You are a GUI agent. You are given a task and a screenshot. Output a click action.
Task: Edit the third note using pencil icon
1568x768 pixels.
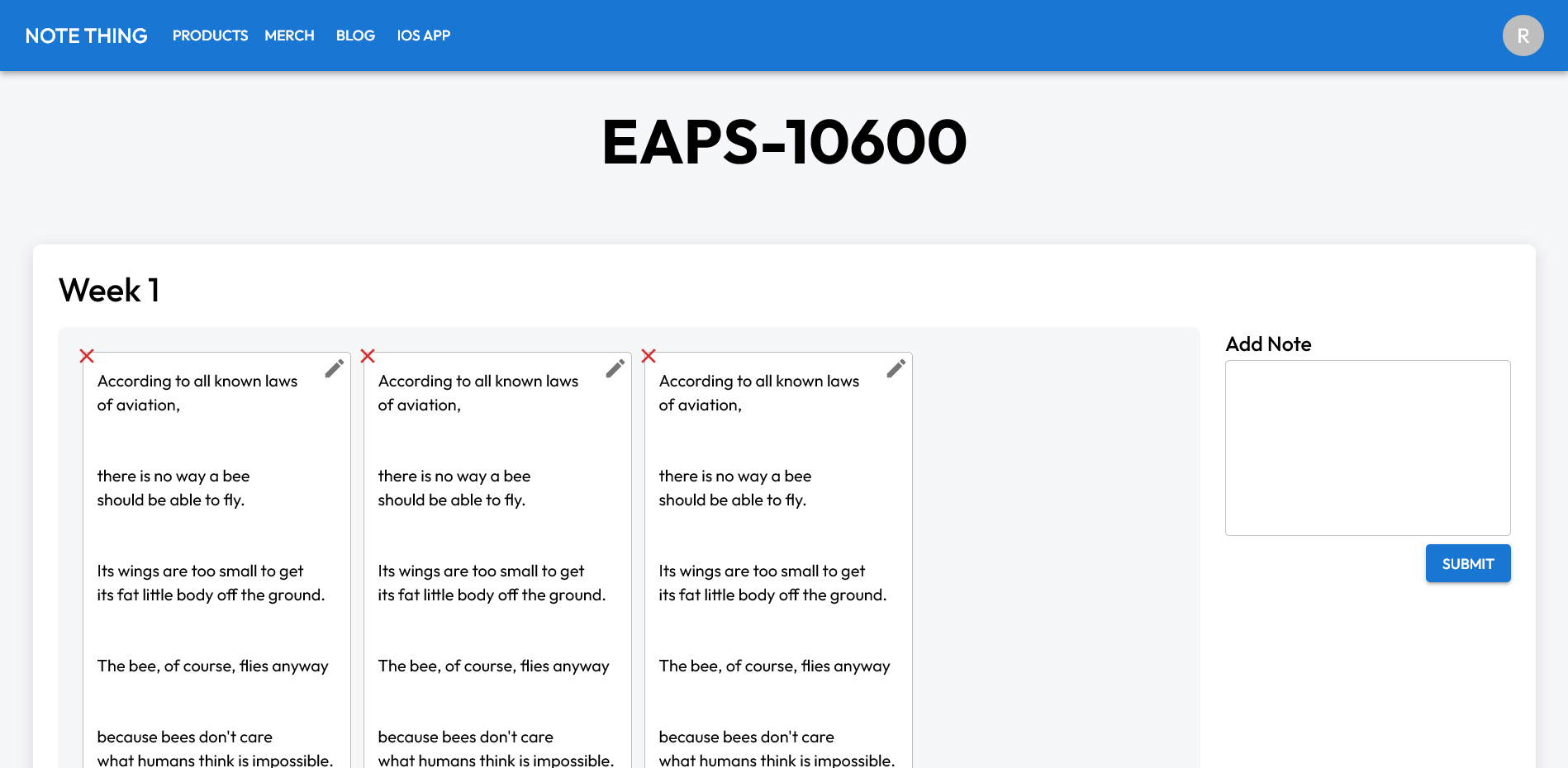pyautogui.click(x=896, y=368)
